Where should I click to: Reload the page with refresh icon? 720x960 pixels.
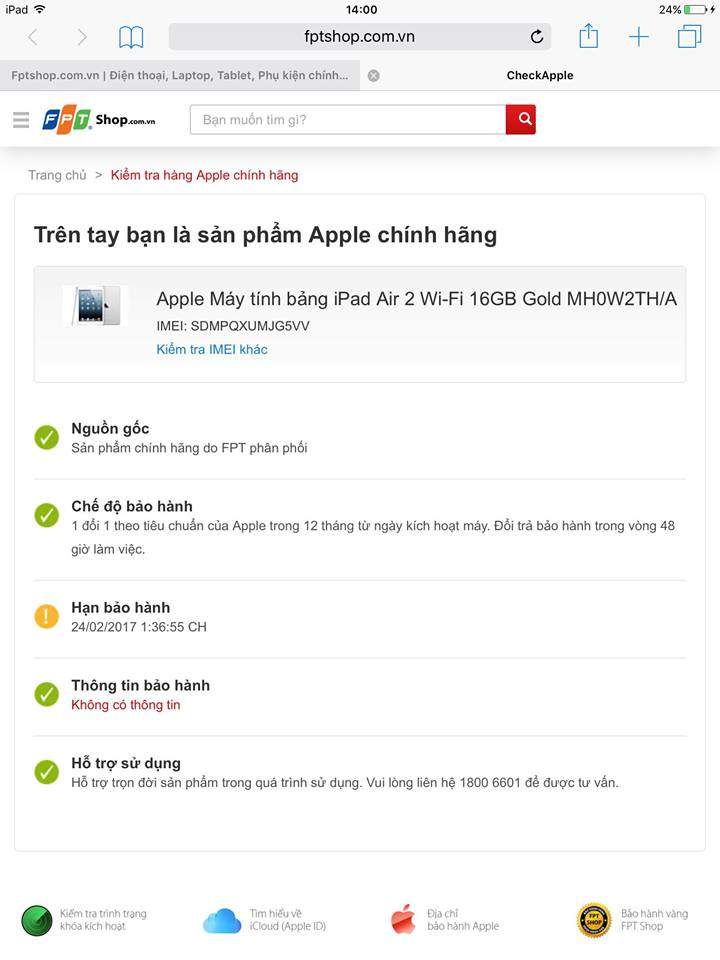pyautogui.click(x=537, y=37)
